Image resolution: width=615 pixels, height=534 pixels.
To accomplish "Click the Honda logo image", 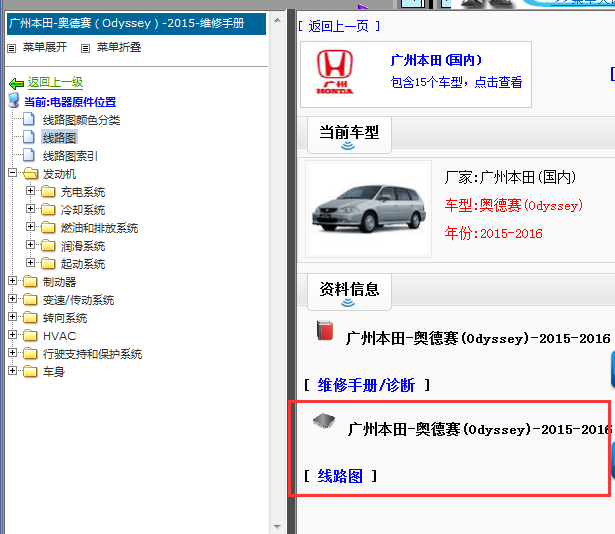I will click(335, 72).
